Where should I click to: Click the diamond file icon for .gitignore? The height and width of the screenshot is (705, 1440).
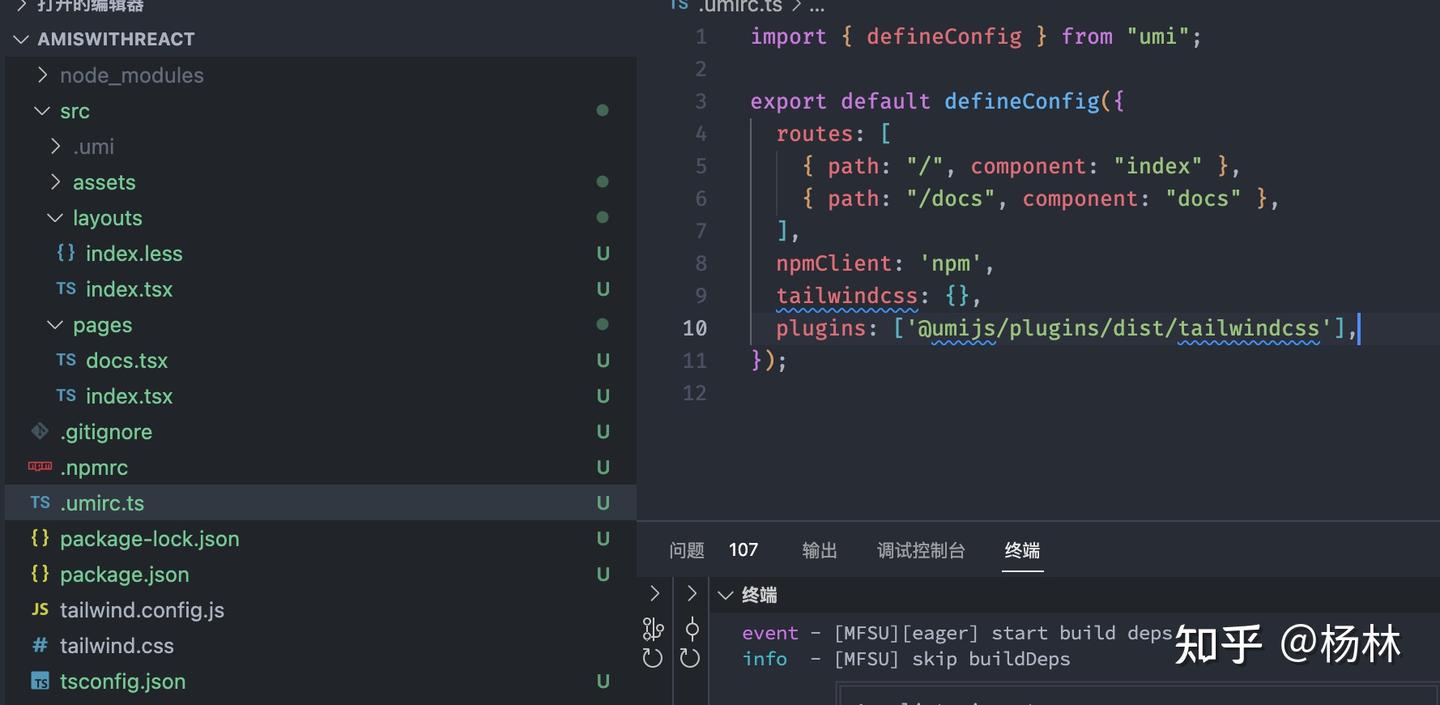coord(40,431)
